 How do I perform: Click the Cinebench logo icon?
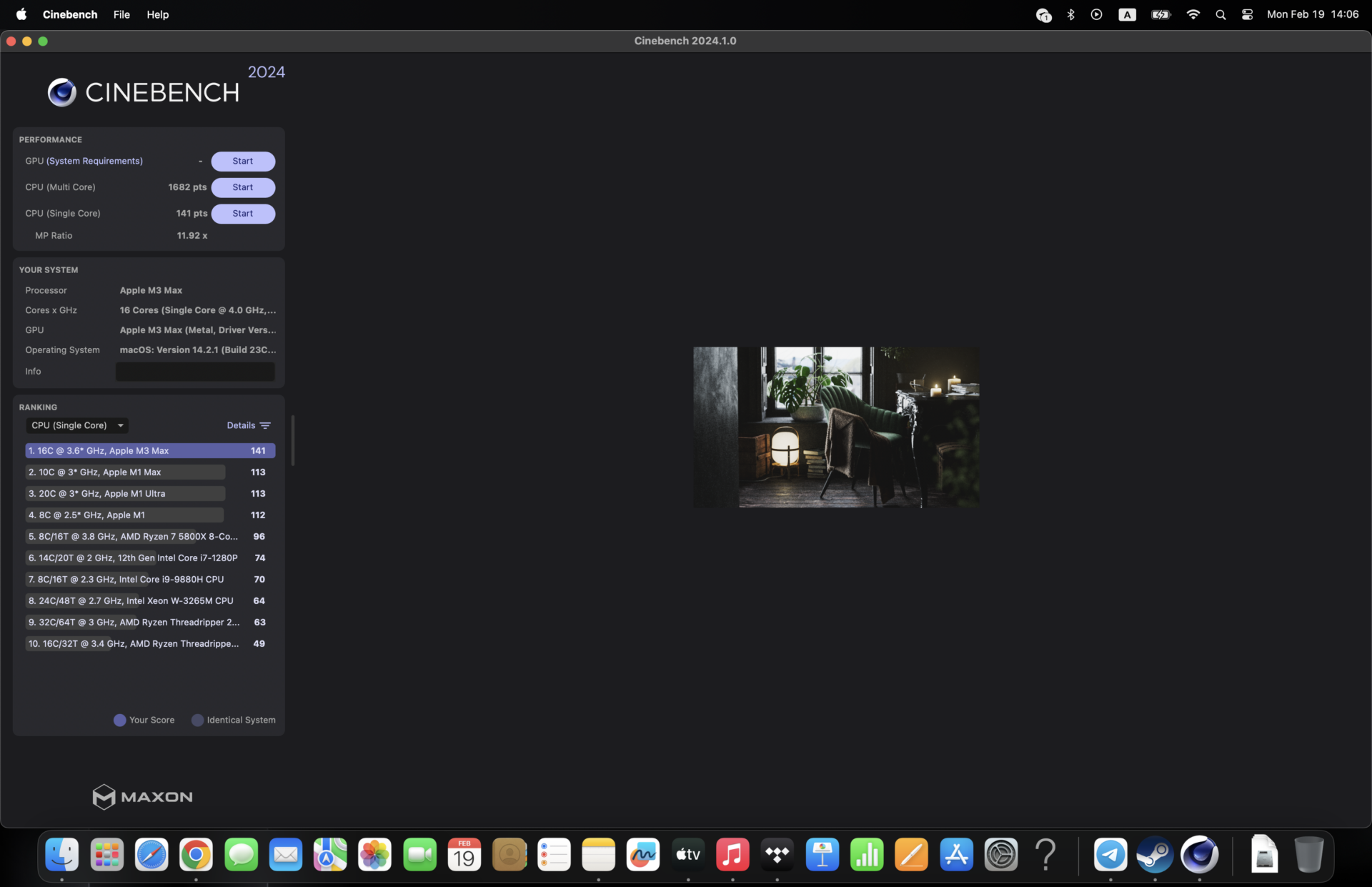62,92
